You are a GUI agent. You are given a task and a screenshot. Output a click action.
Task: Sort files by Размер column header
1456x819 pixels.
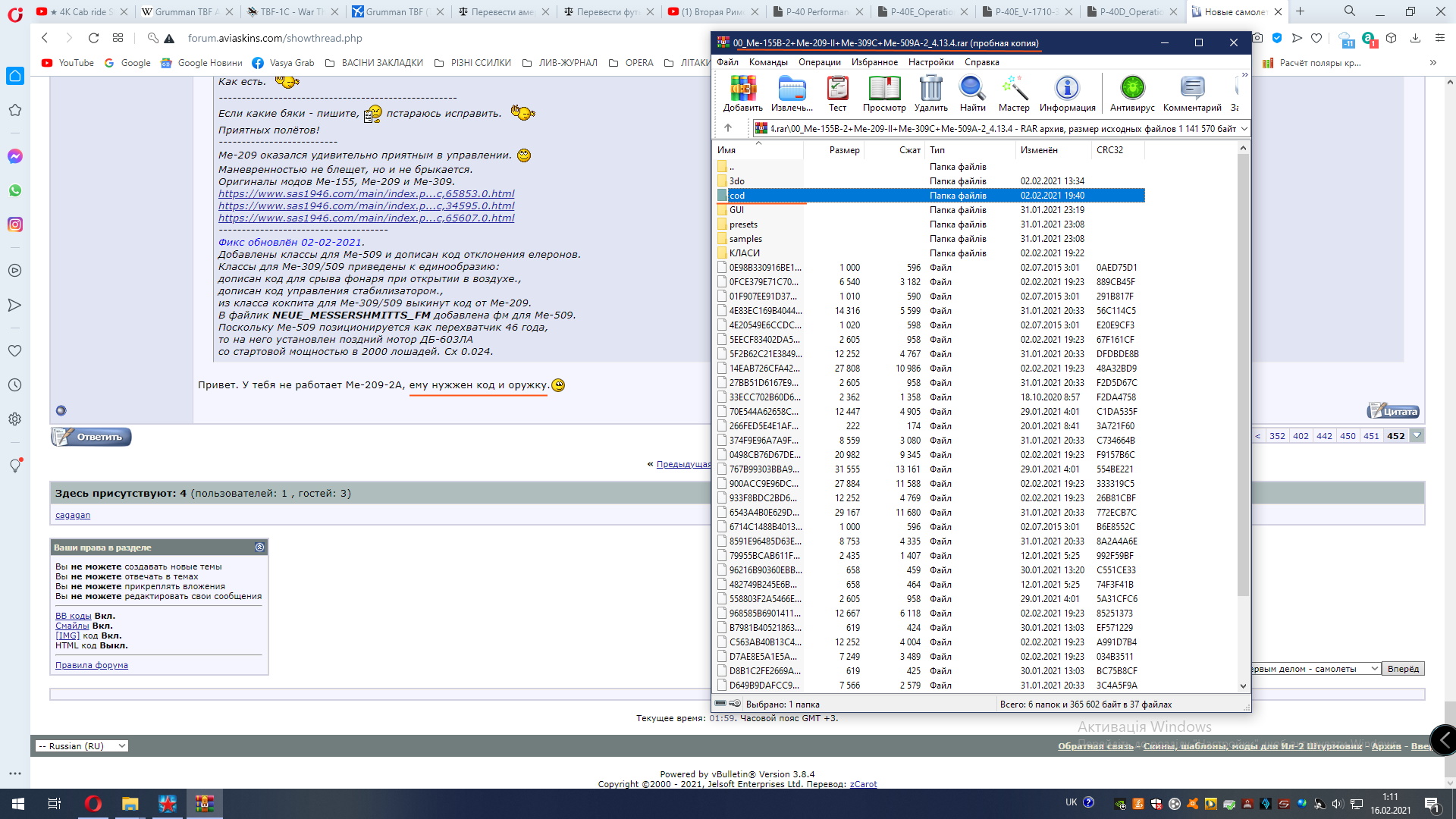click(x=843, y=150)
